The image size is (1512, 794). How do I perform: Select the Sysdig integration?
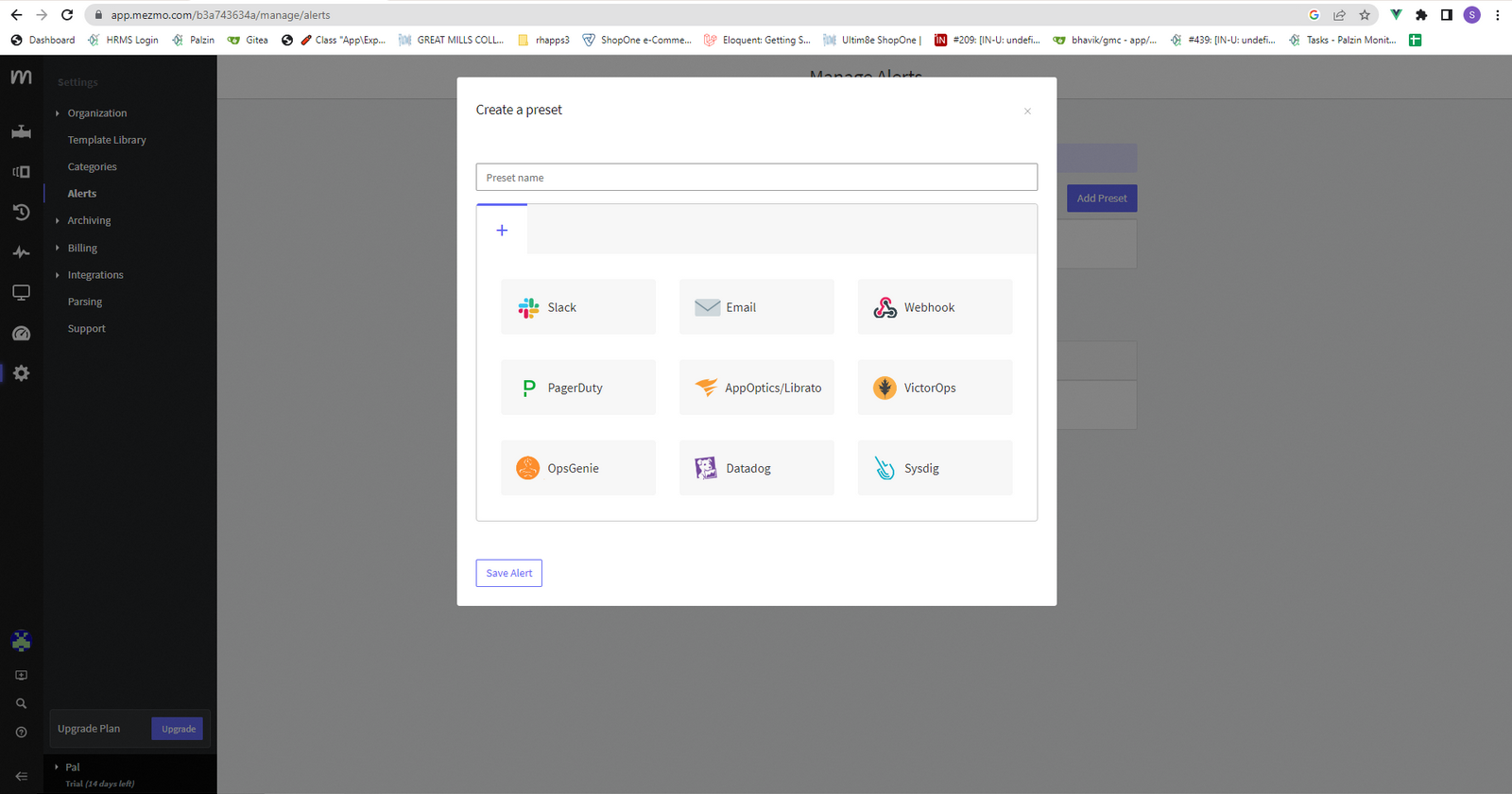pyautogui.click(x=935, y=468)
